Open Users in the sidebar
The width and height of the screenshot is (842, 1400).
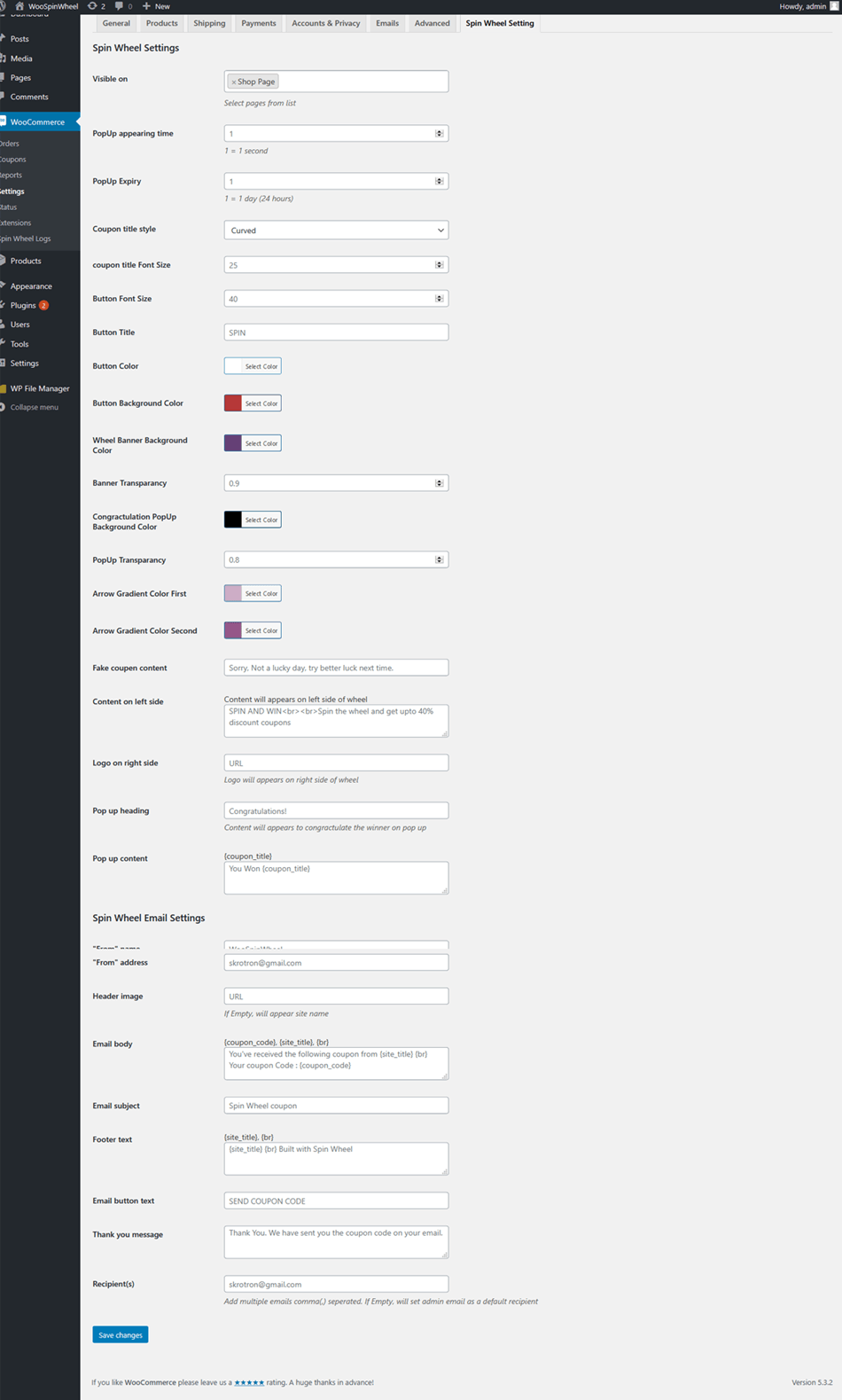[x=19, y=325]
